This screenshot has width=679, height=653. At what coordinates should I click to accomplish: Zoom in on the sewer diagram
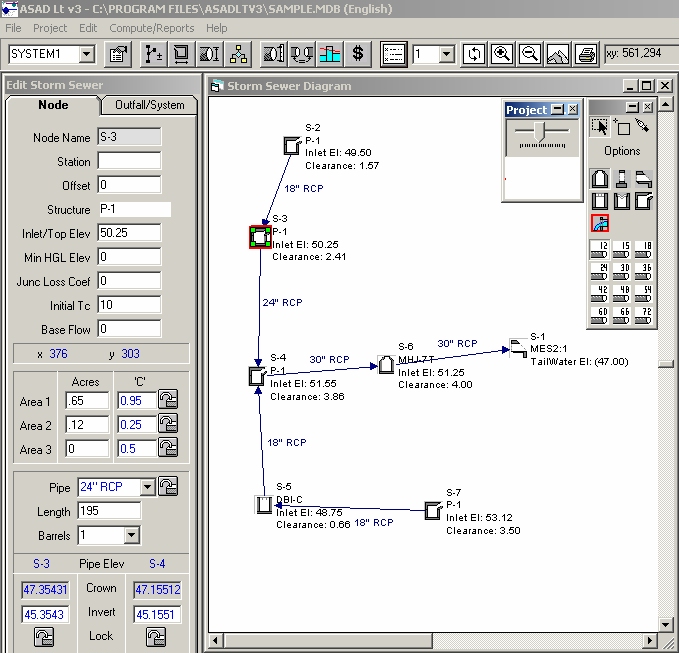pyautogui.click(x=501, y=54)
